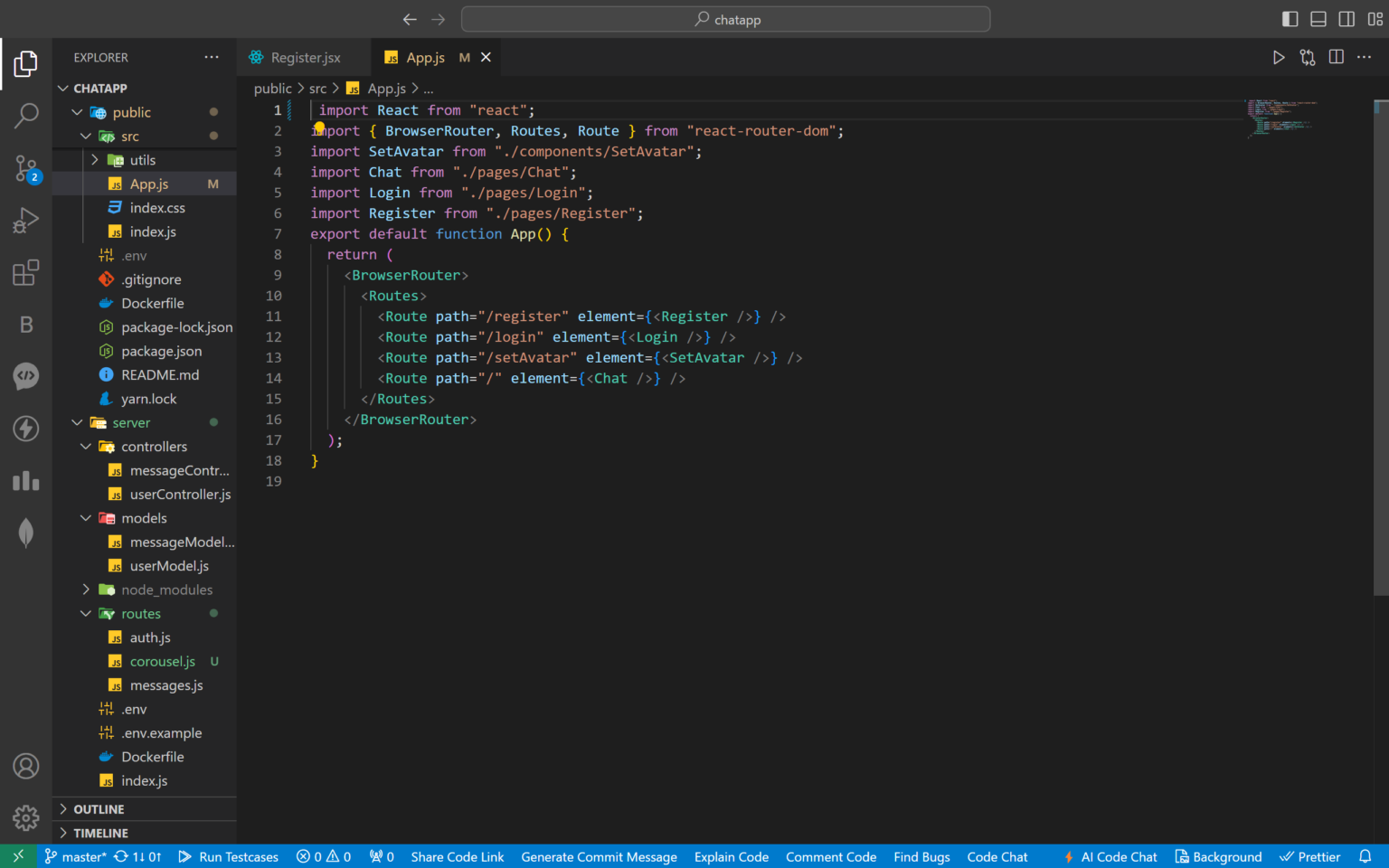Expand the node_modules folder
The height and width of the screenshot is (868, 1389).
click(166, 590)
